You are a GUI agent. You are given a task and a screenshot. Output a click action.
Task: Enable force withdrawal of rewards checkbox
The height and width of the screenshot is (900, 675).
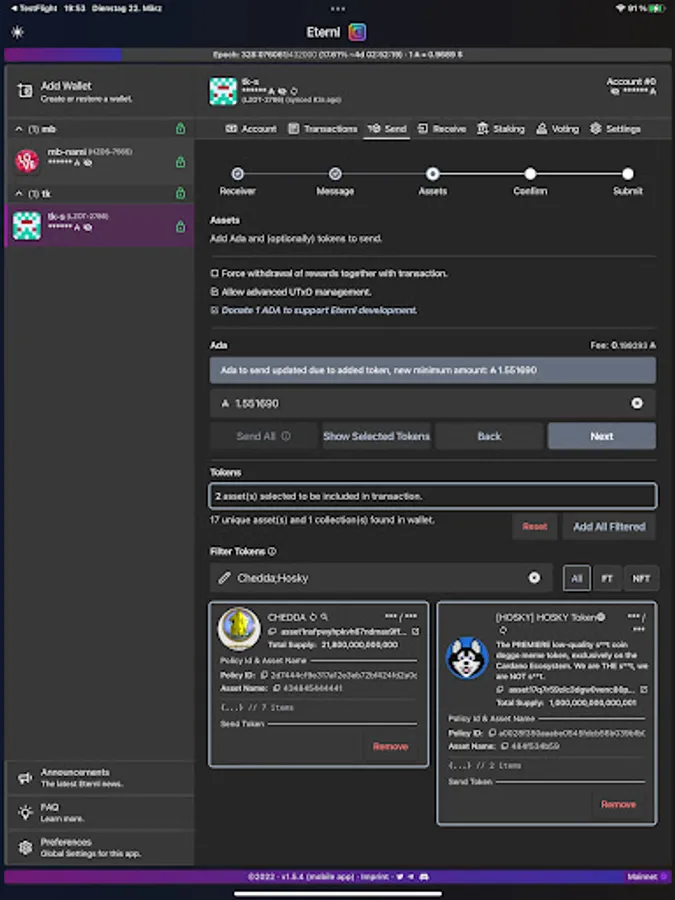[215, 273]
